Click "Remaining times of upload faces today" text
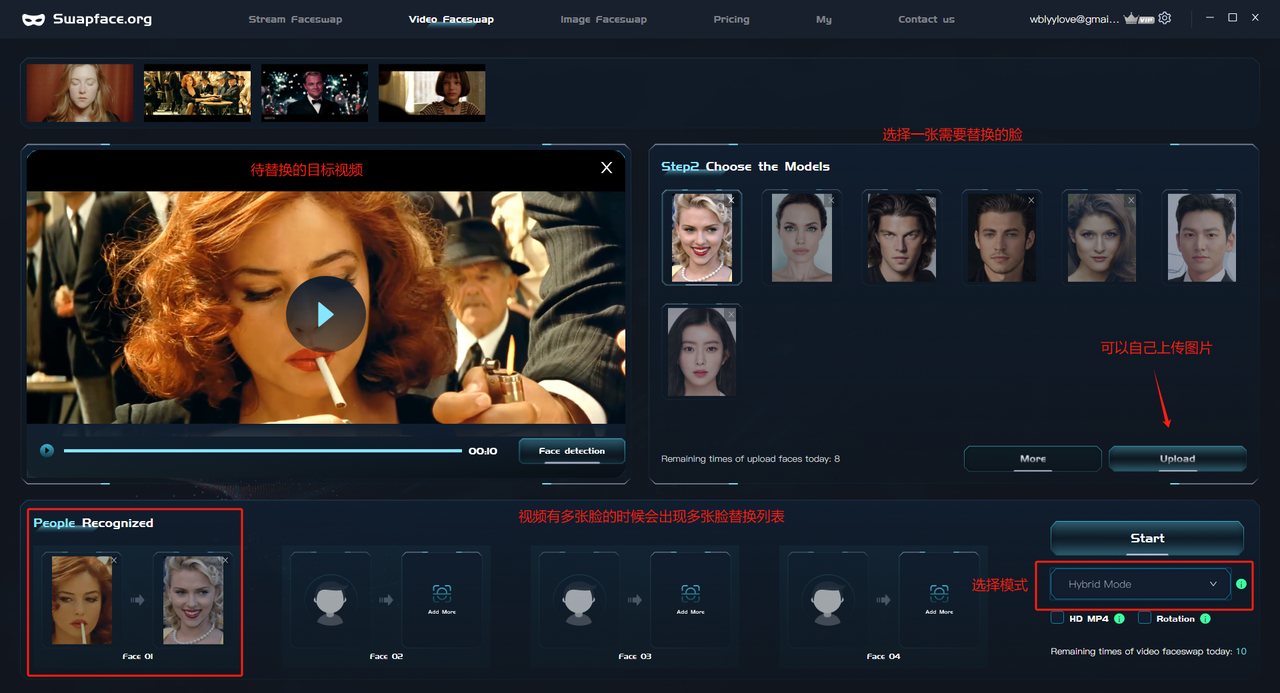The height and width of the screenshot is (693, 1280). [750, 459]
